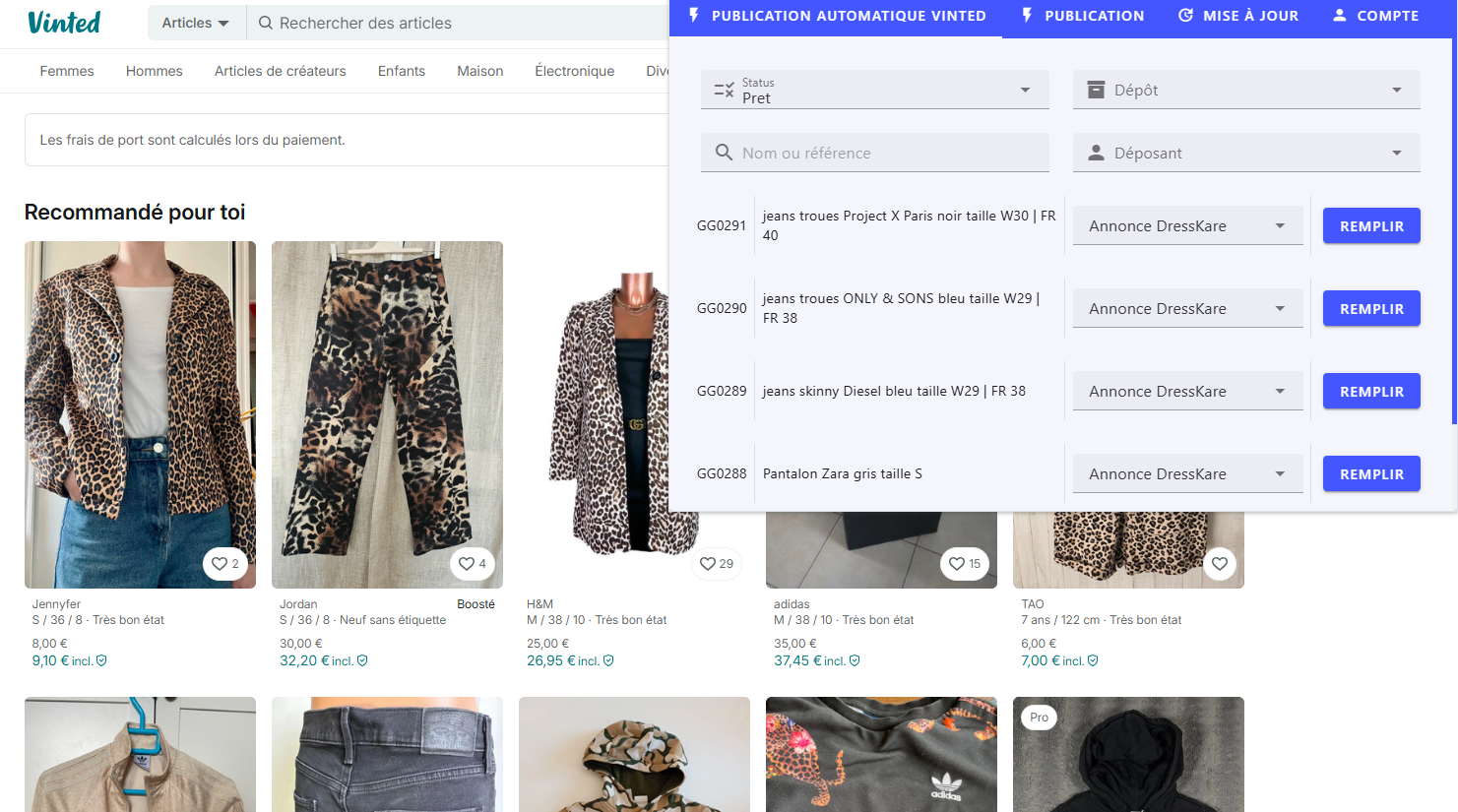Click the reference GG0288
1458x812 pixels.
(x=722, y=473)
